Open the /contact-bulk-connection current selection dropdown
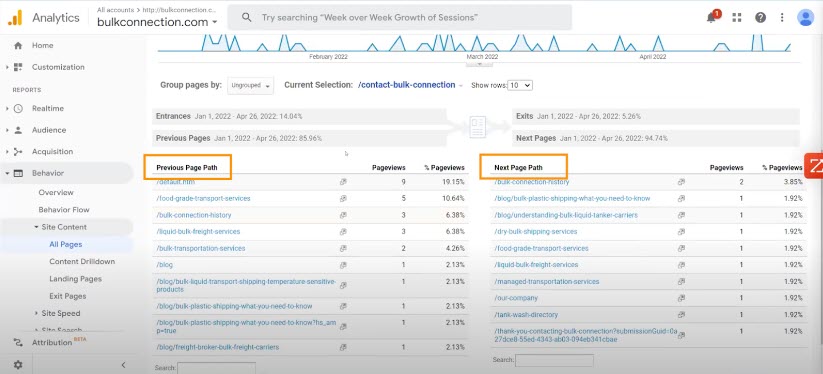Image resolution: width=823 pixels, height=374 pixels. pos(410,85)
